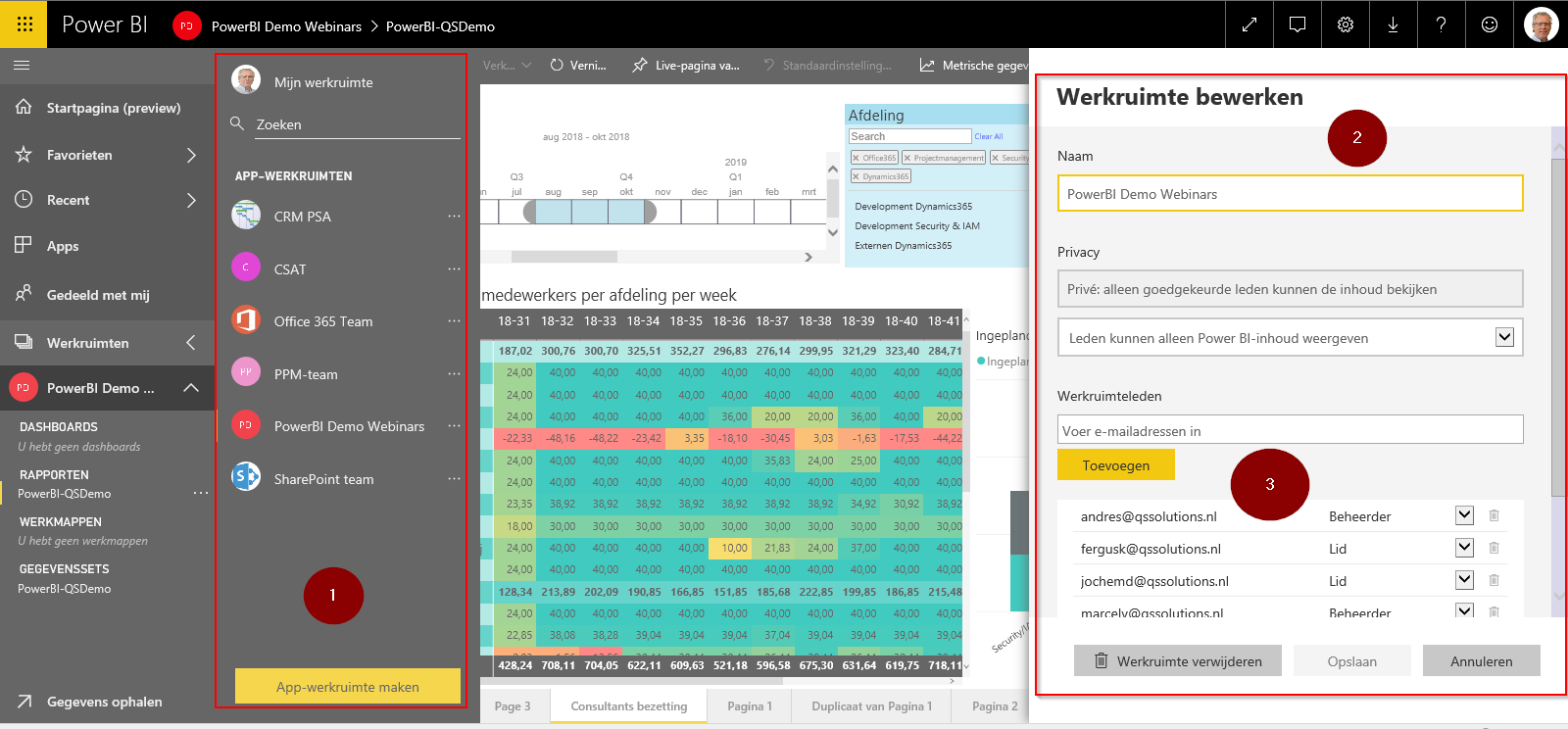Open more options for PPM-team
Viewport: 1568px width, 729px height.
point(454,373)
